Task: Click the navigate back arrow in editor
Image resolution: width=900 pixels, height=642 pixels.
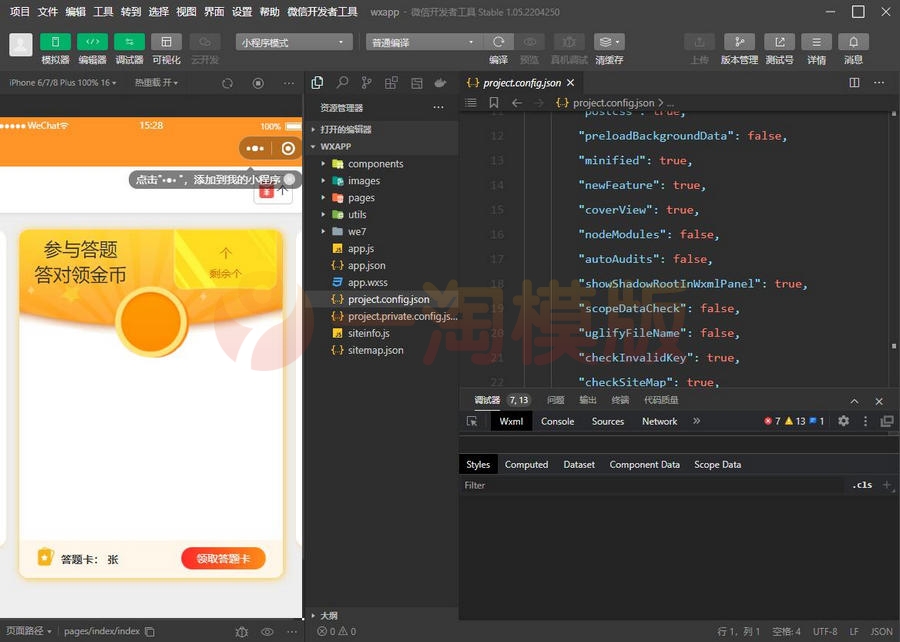Action: tap(517, 103)
